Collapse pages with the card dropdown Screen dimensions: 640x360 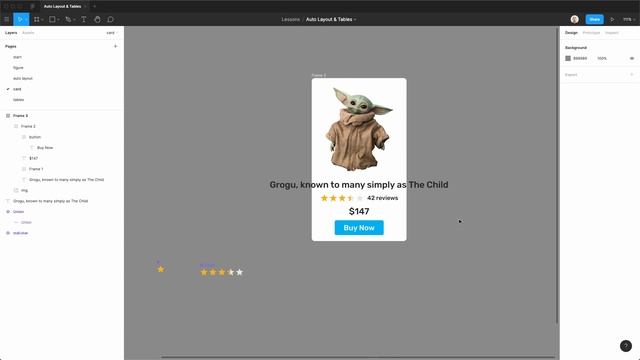tap(112, 33)
